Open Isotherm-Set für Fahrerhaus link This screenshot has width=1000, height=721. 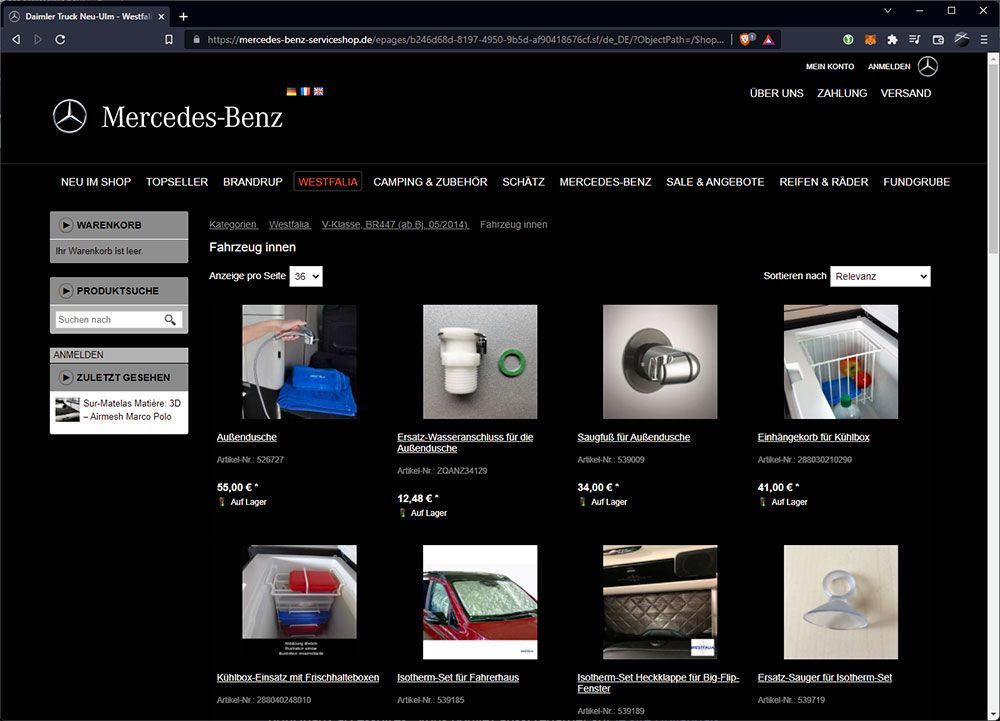[458, 678]
